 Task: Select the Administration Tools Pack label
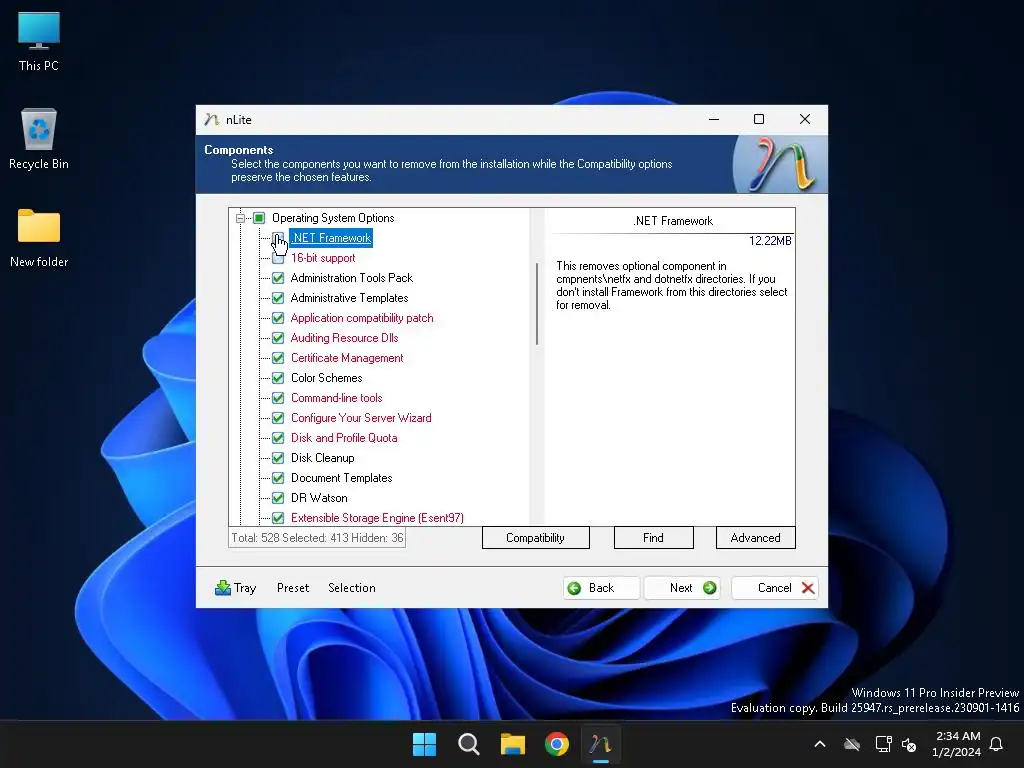(352, 278)
